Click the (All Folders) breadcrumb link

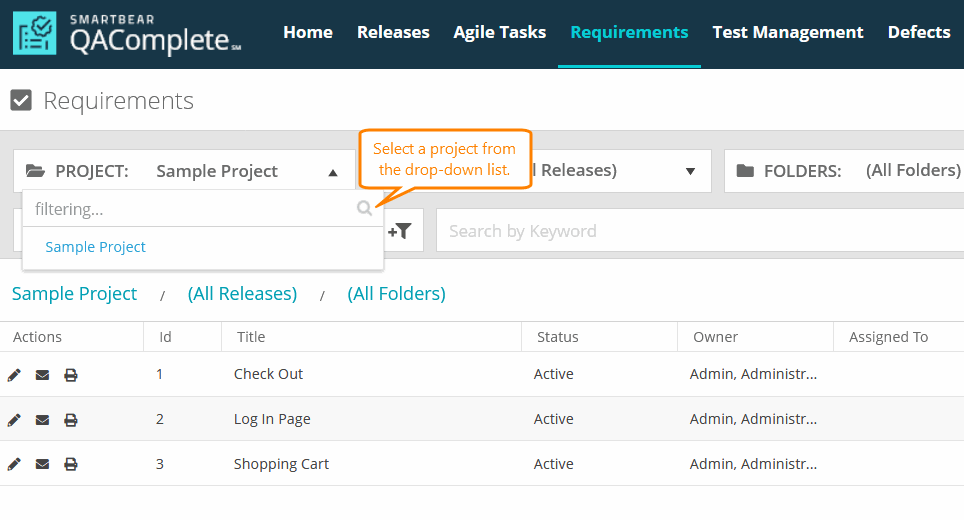pos(396,294)
